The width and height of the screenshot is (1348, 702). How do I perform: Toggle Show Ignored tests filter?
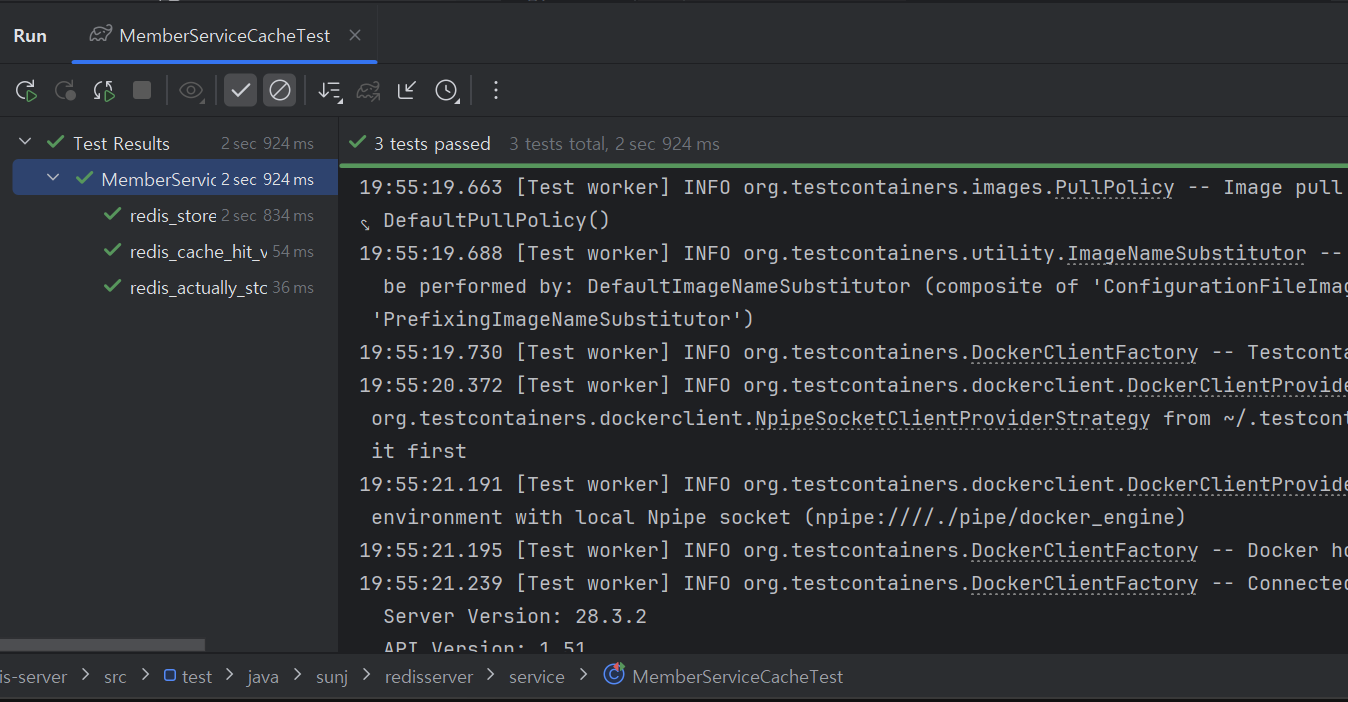280,91
